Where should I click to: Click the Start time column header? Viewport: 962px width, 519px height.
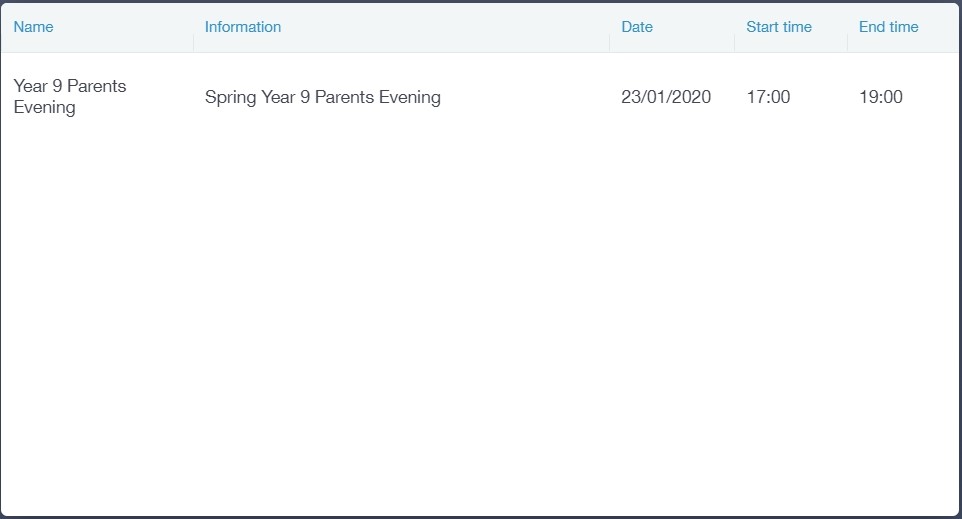779,27
